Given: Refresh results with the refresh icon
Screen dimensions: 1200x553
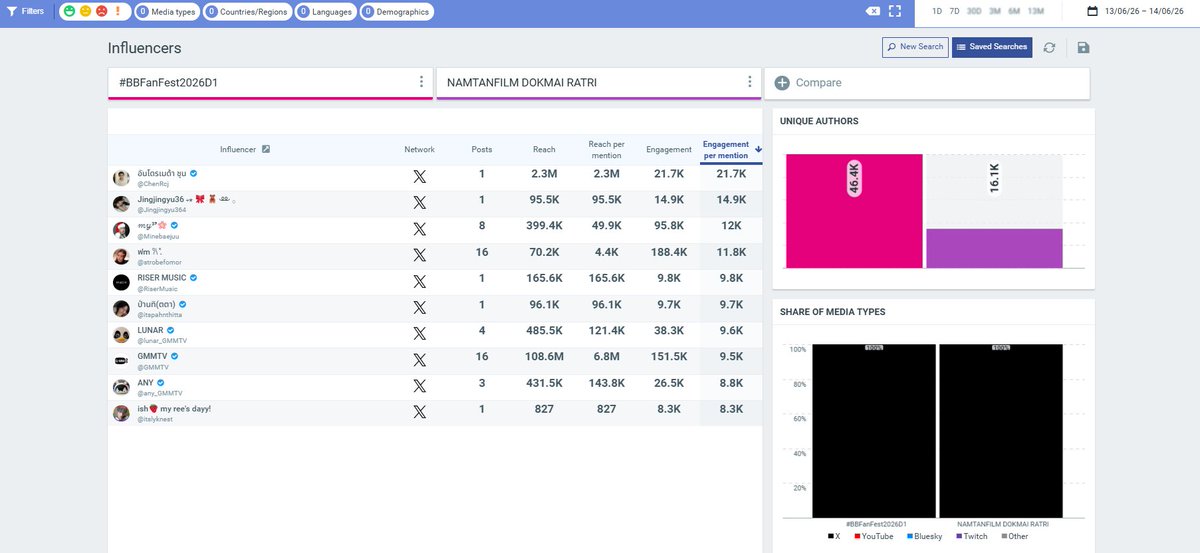Looking at the screenshot, I should [1049, 47].
